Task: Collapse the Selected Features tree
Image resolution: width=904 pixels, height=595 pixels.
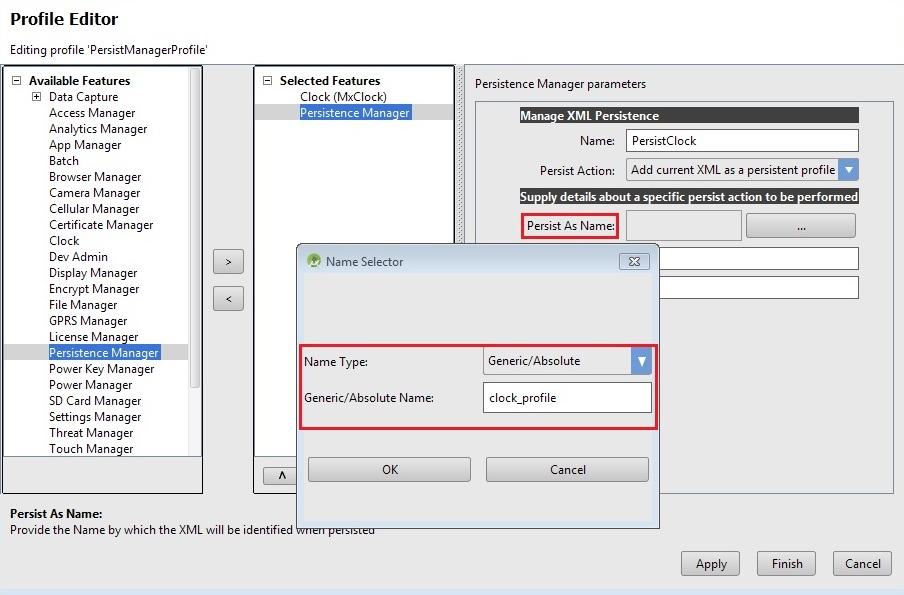Action: [267, 81]
